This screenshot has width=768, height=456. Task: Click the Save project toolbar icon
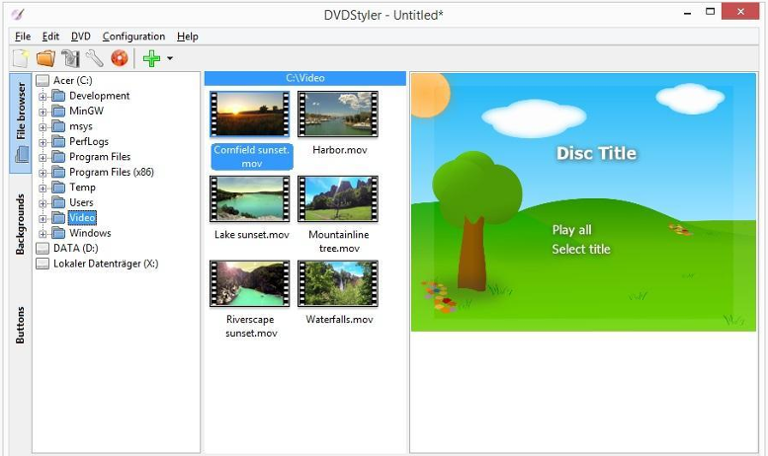[70, 59]
